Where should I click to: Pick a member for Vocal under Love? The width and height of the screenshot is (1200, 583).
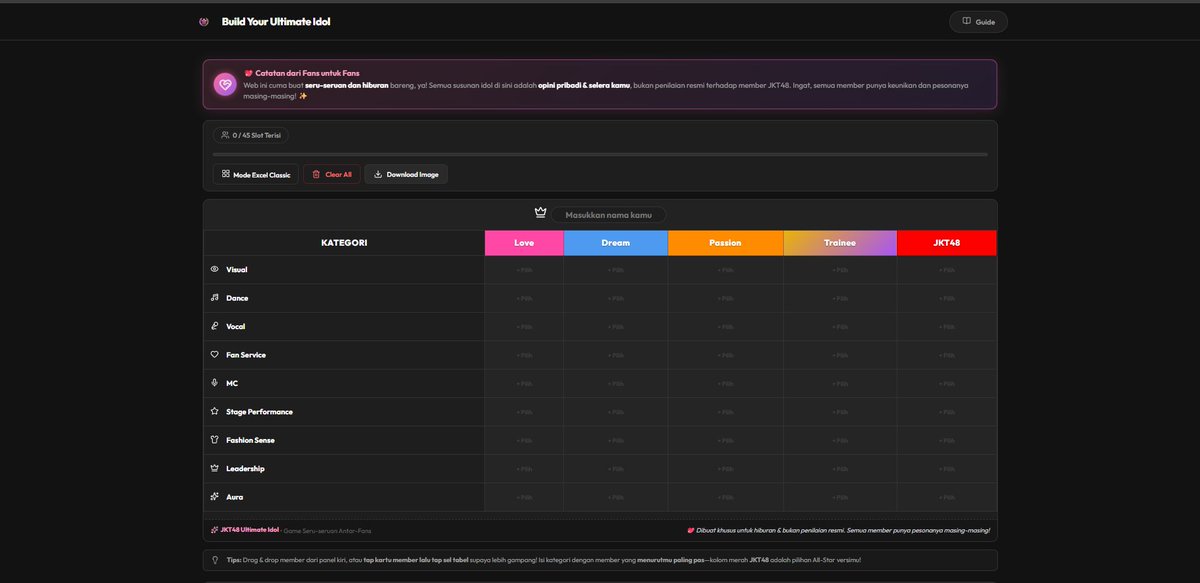524,327
